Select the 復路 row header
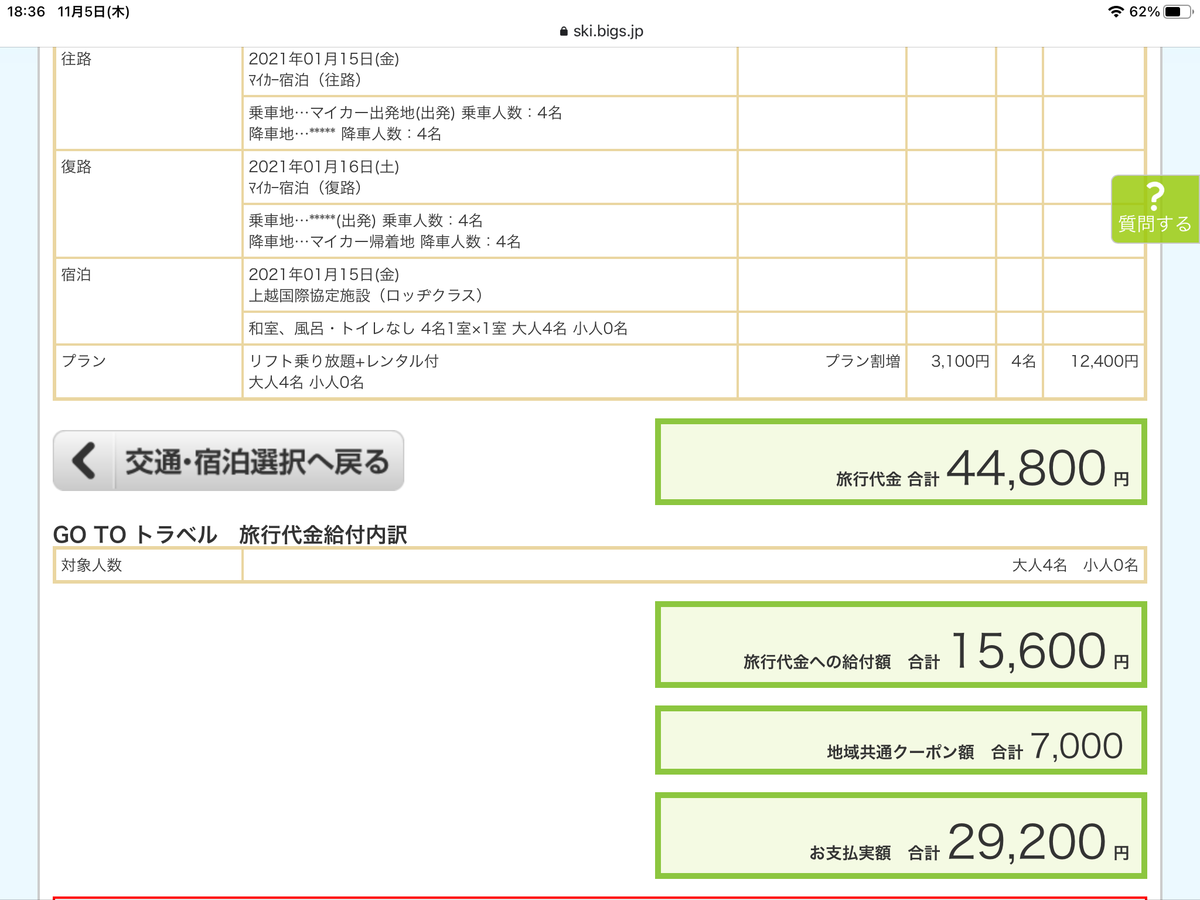 coord(148,204)
